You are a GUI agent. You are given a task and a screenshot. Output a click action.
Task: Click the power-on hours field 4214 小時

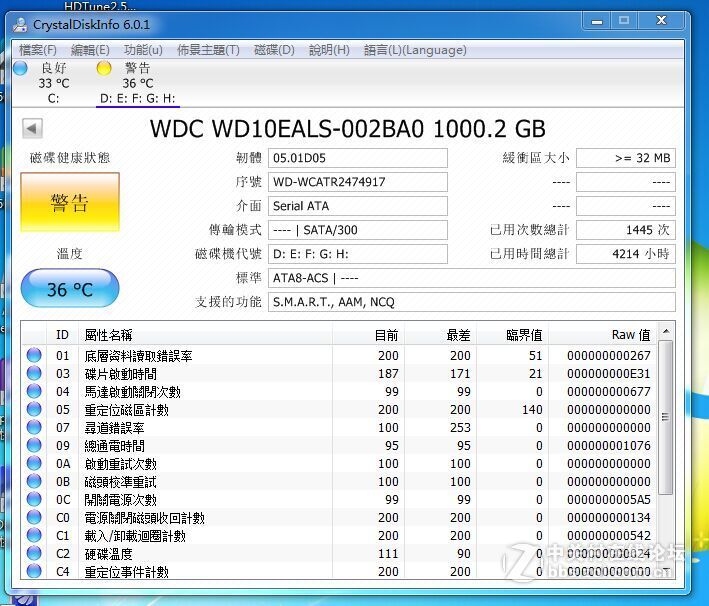[626, 254]
